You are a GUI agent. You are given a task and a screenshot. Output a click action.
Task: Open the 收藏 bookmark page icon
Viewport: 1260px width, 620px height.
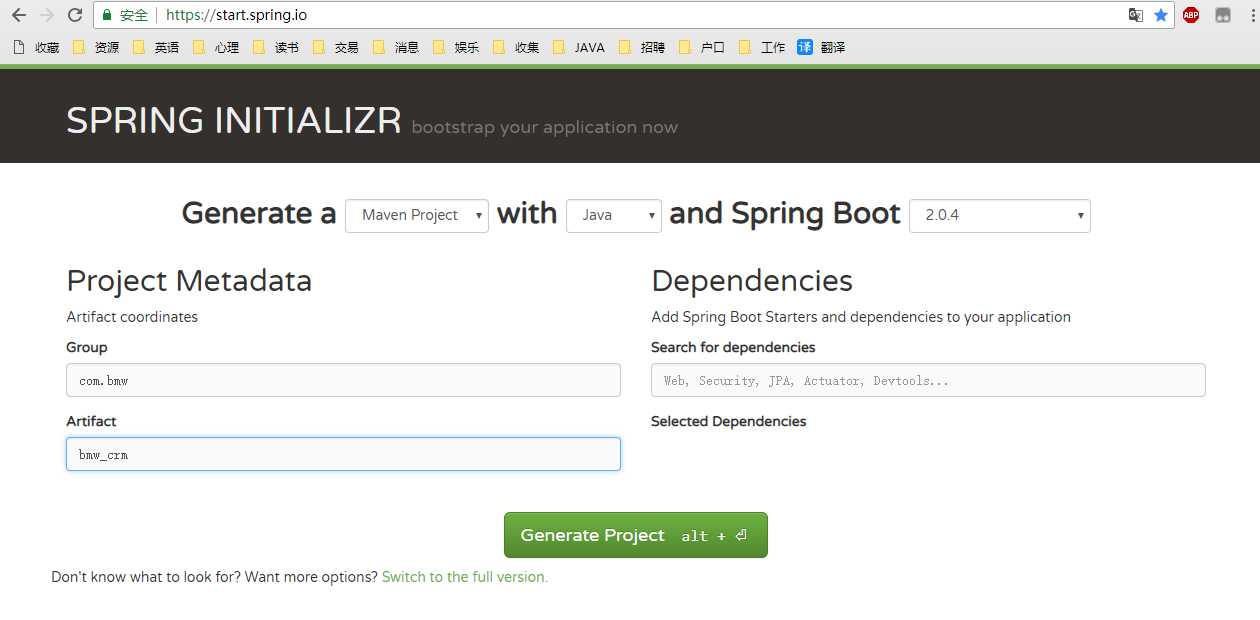tap(36, 47)
